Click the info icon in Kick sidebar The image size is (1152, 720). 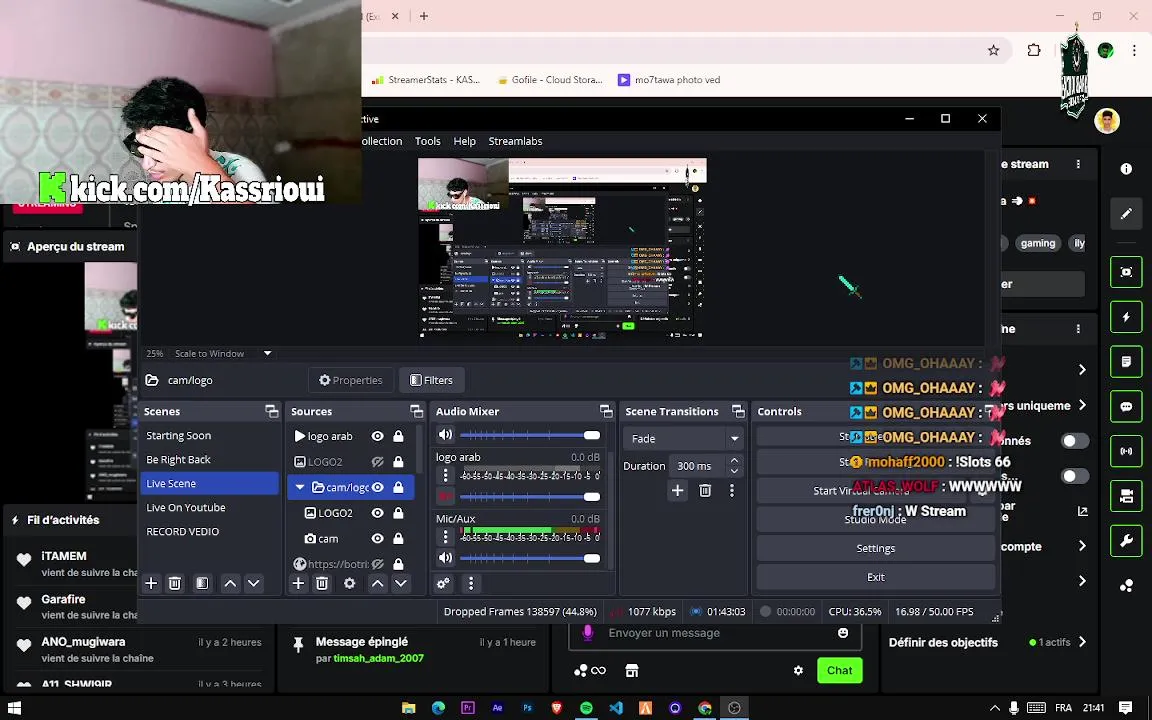tap(1126, 169)
